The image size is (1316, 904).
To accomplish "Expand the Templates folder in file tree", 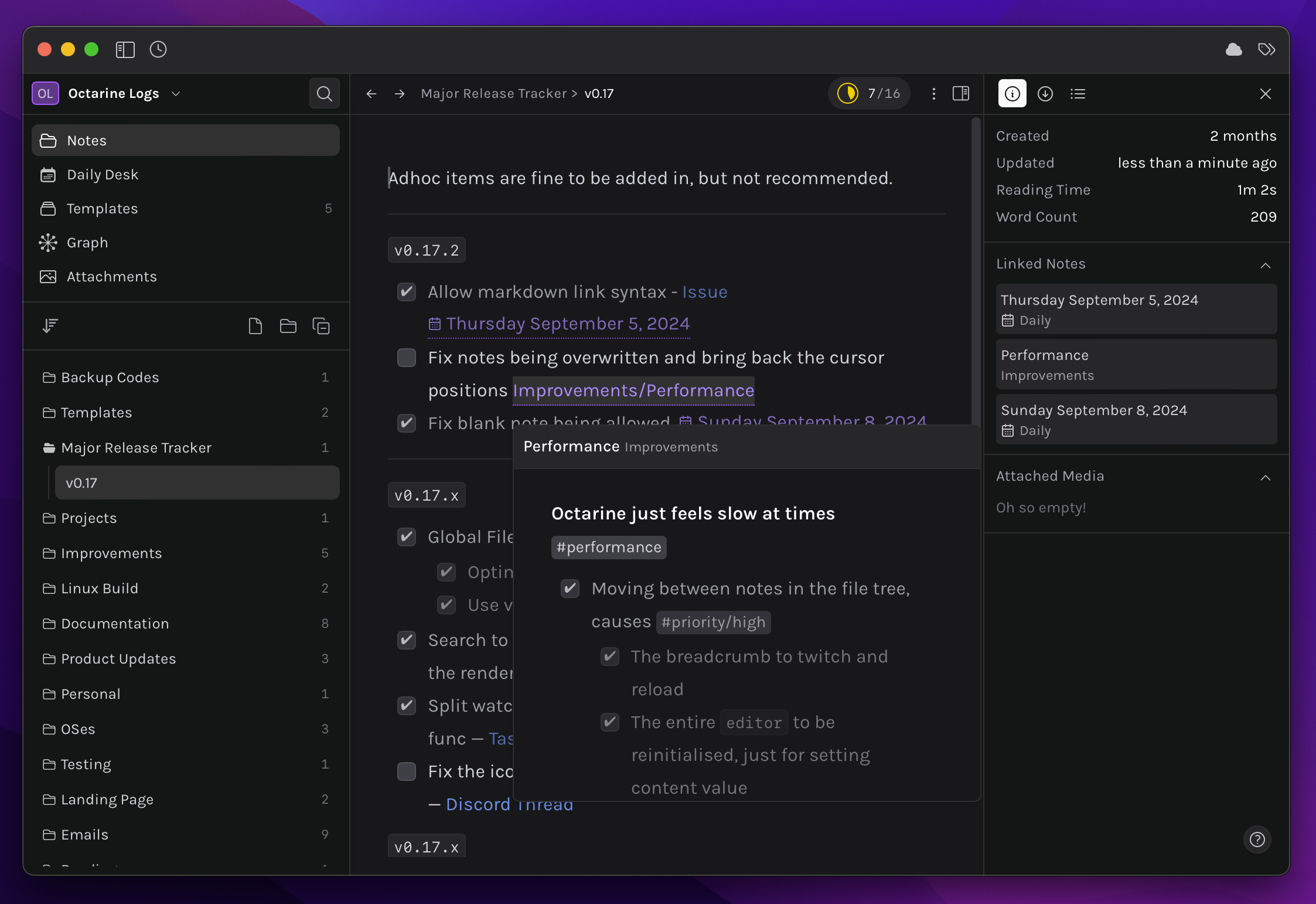I will 186,413.
